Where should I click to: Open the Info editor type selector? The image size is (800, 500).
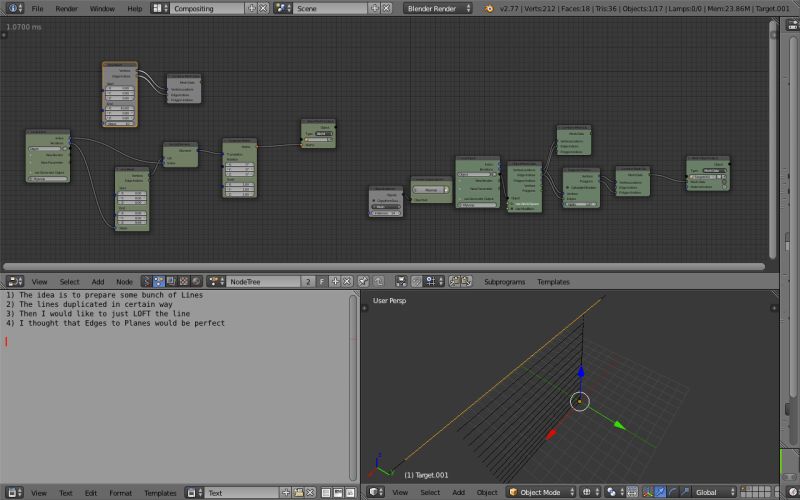pyautogui.click(x=15, y=8)
